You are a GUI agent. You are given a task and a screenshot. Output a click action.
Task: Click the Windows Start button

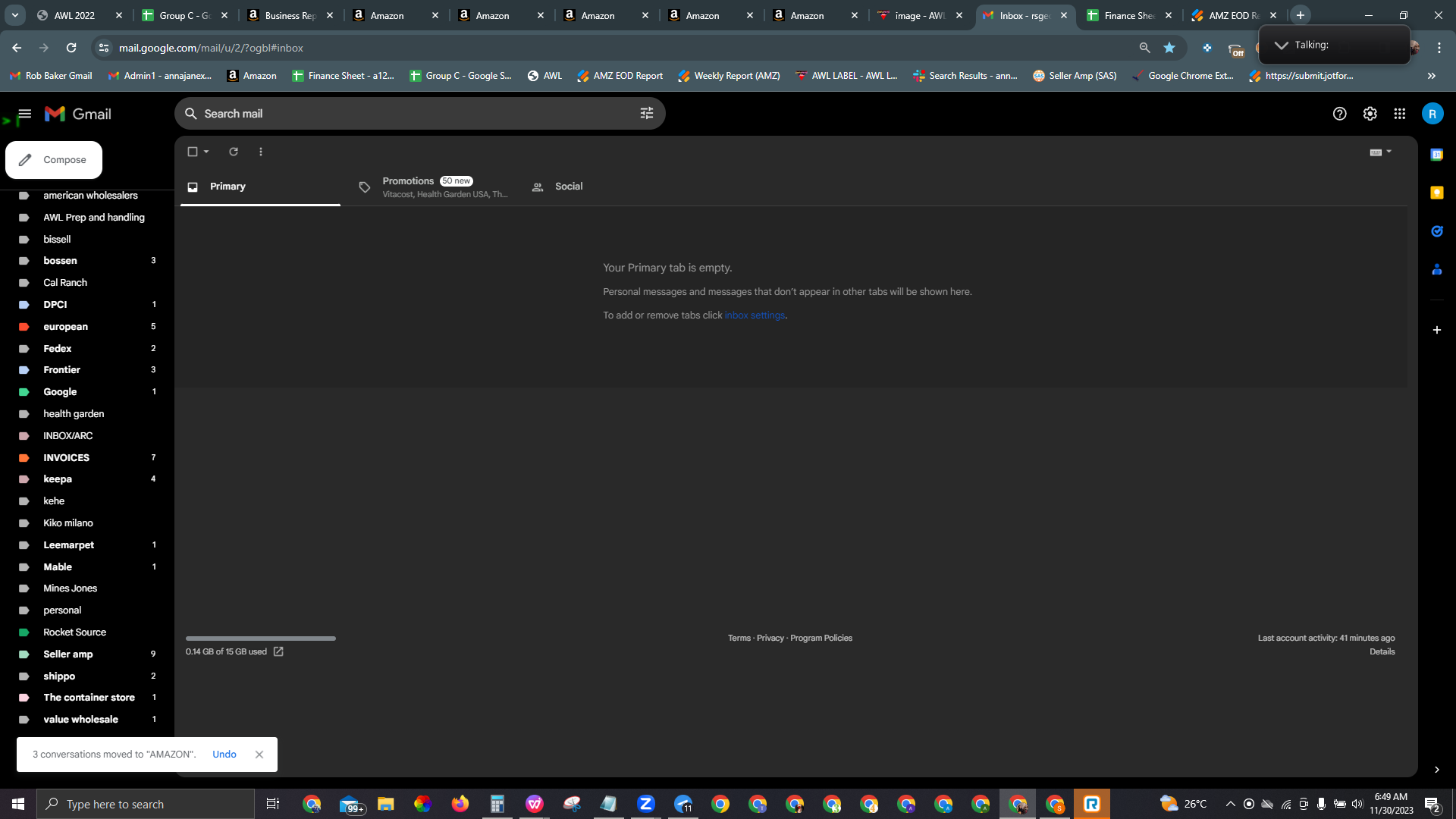tap(18, 804)
